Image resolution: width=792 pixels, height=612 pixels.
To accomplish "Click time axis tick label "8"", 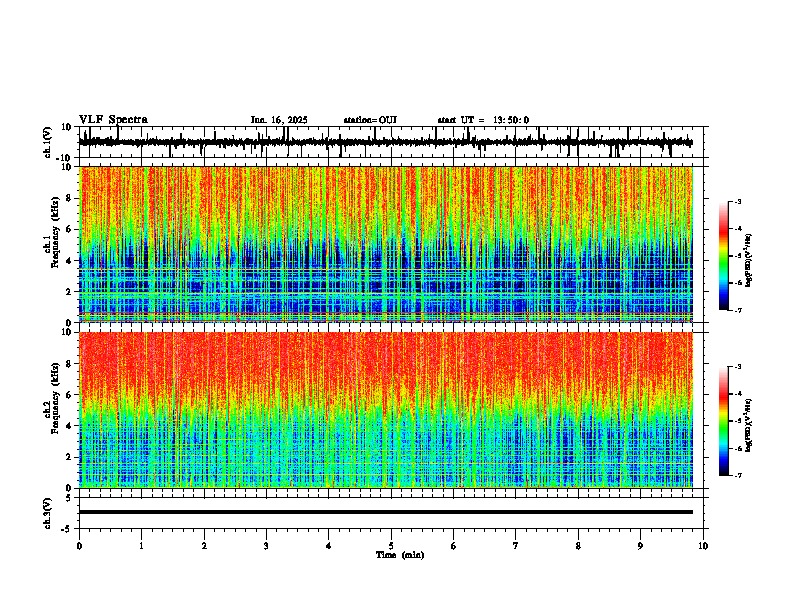I will [578, 546].
